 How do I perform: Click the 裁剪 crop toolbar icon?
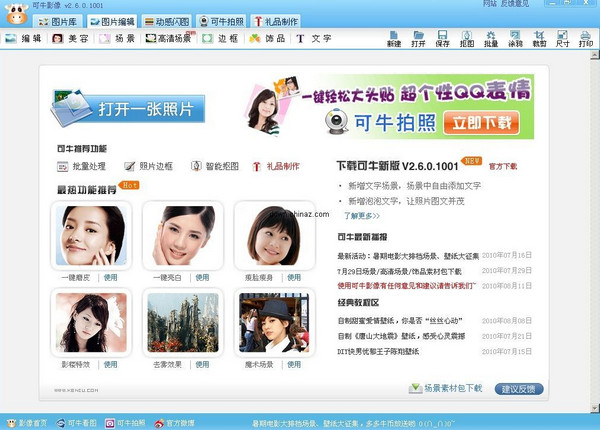[x=539, y=39]
